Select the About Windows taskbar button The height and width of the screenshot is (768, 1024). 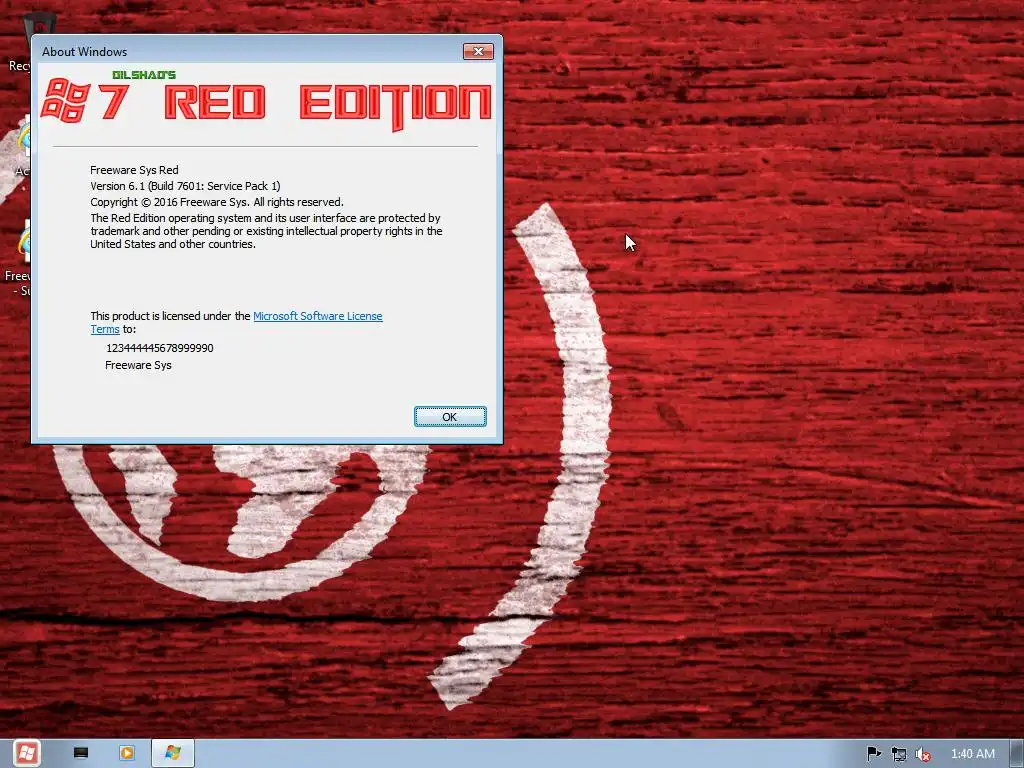point(172,753)
